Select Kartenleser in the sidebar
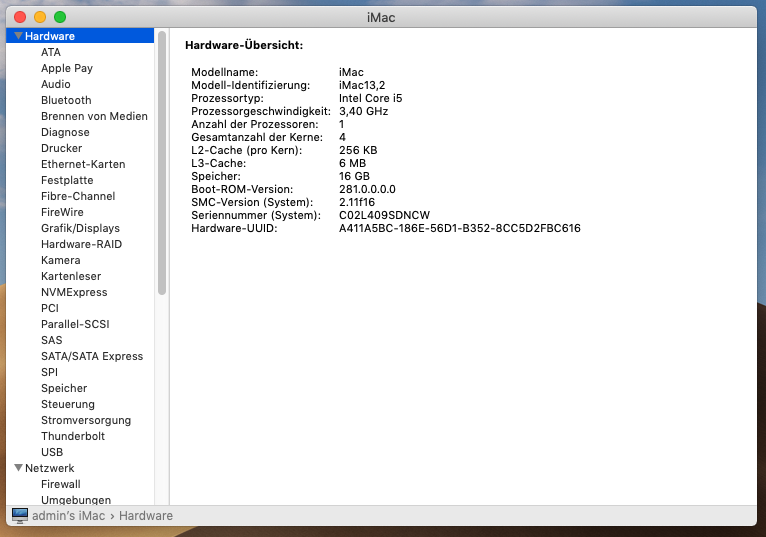The image size is (766, 537). 71,276
